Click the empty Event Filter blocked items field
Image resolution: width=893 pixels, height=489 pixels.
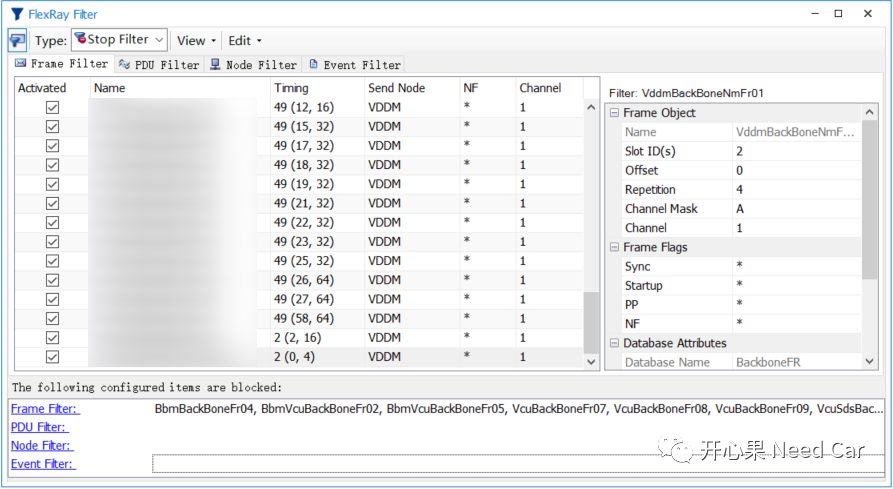[x=518, y=464]
